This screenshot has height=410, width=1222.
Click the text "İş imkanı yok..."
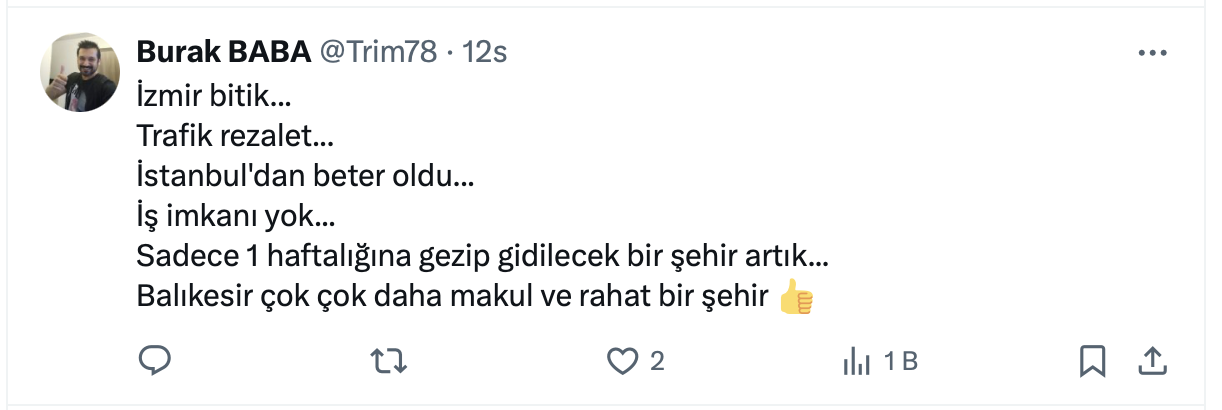[x=236, y=219]
